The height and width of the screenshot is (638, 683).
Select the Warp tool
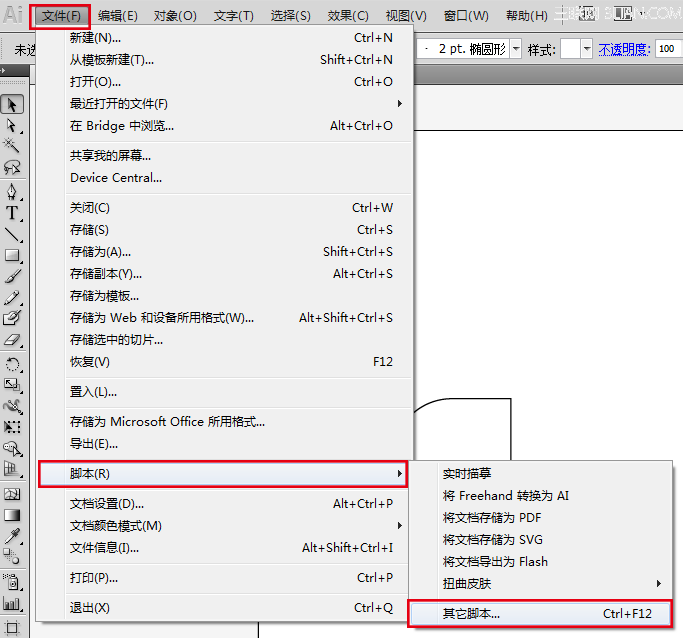pyautogui.click(x=12, y=406)
